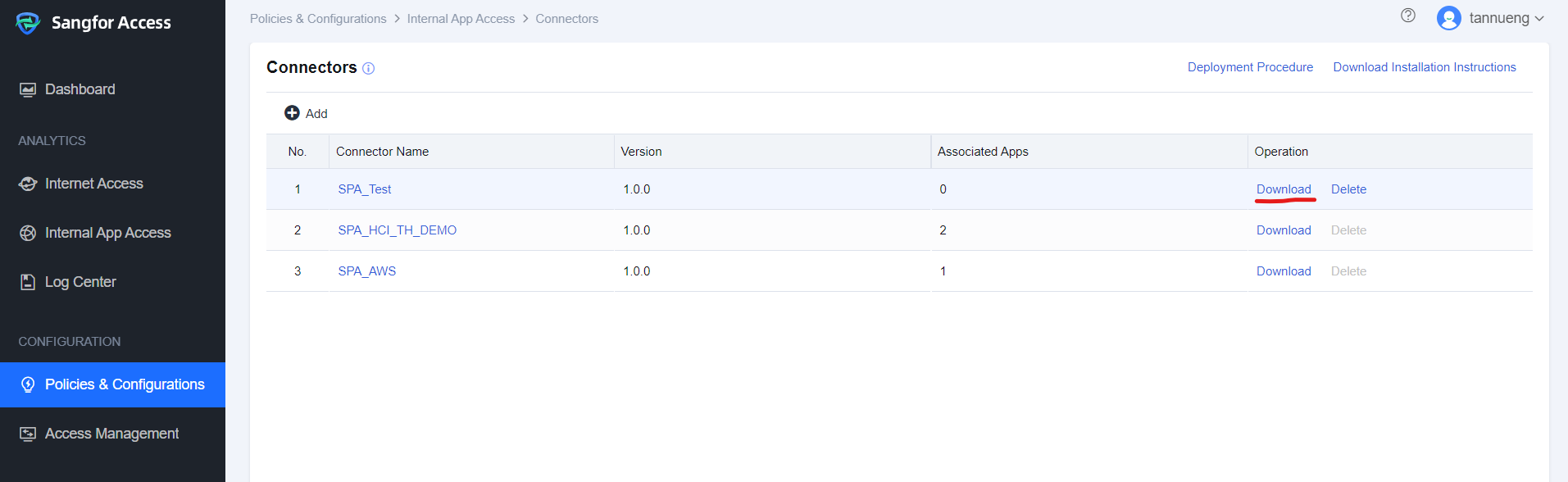Open the SPA_HCI_TH_DEMO connector name
Viewport: 1568px width, 482px height.
tap(398, 230)
